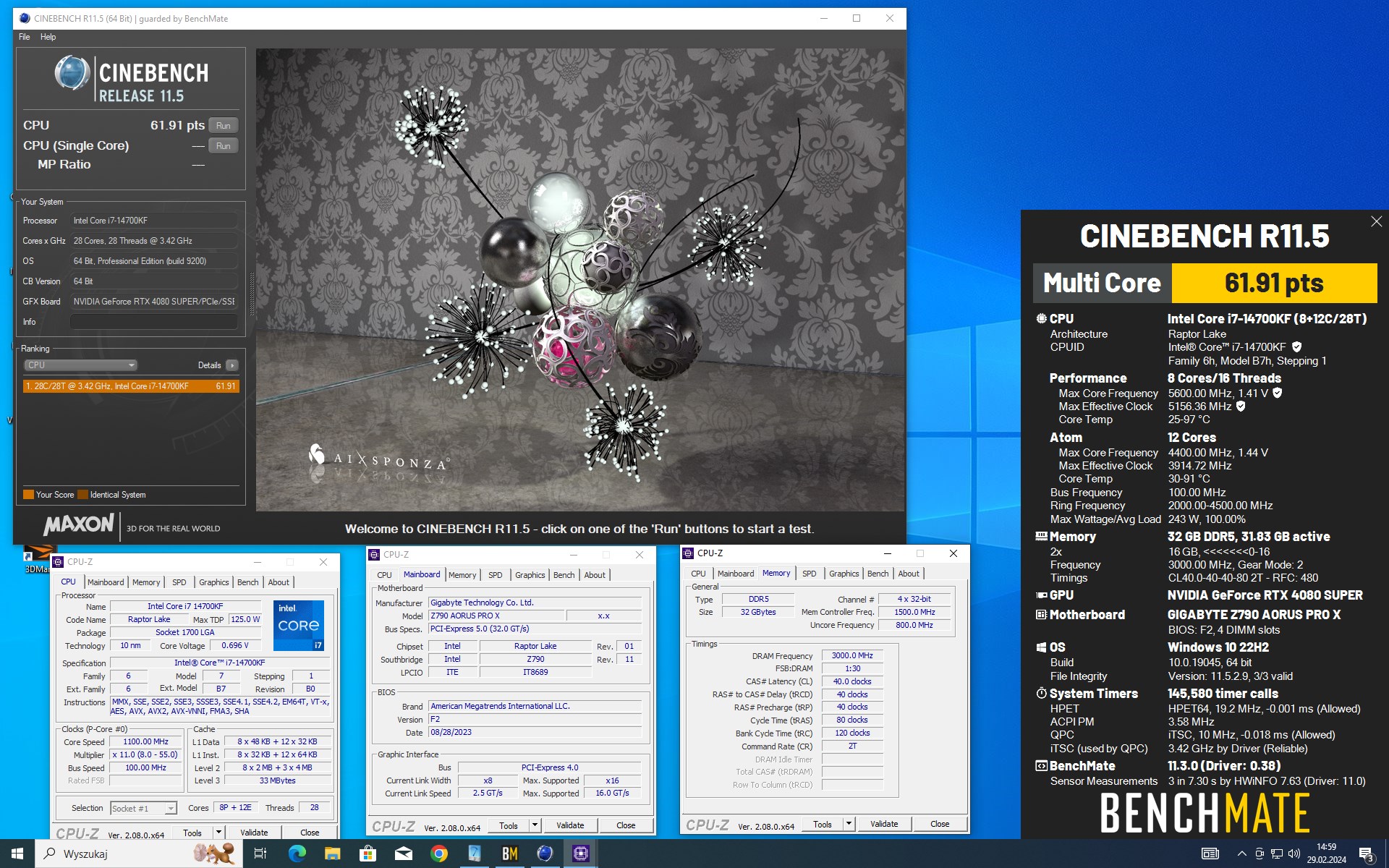Open the notification center with 3 alerts
Viewport: 1389px width, 868px height.
point(1366,854)
